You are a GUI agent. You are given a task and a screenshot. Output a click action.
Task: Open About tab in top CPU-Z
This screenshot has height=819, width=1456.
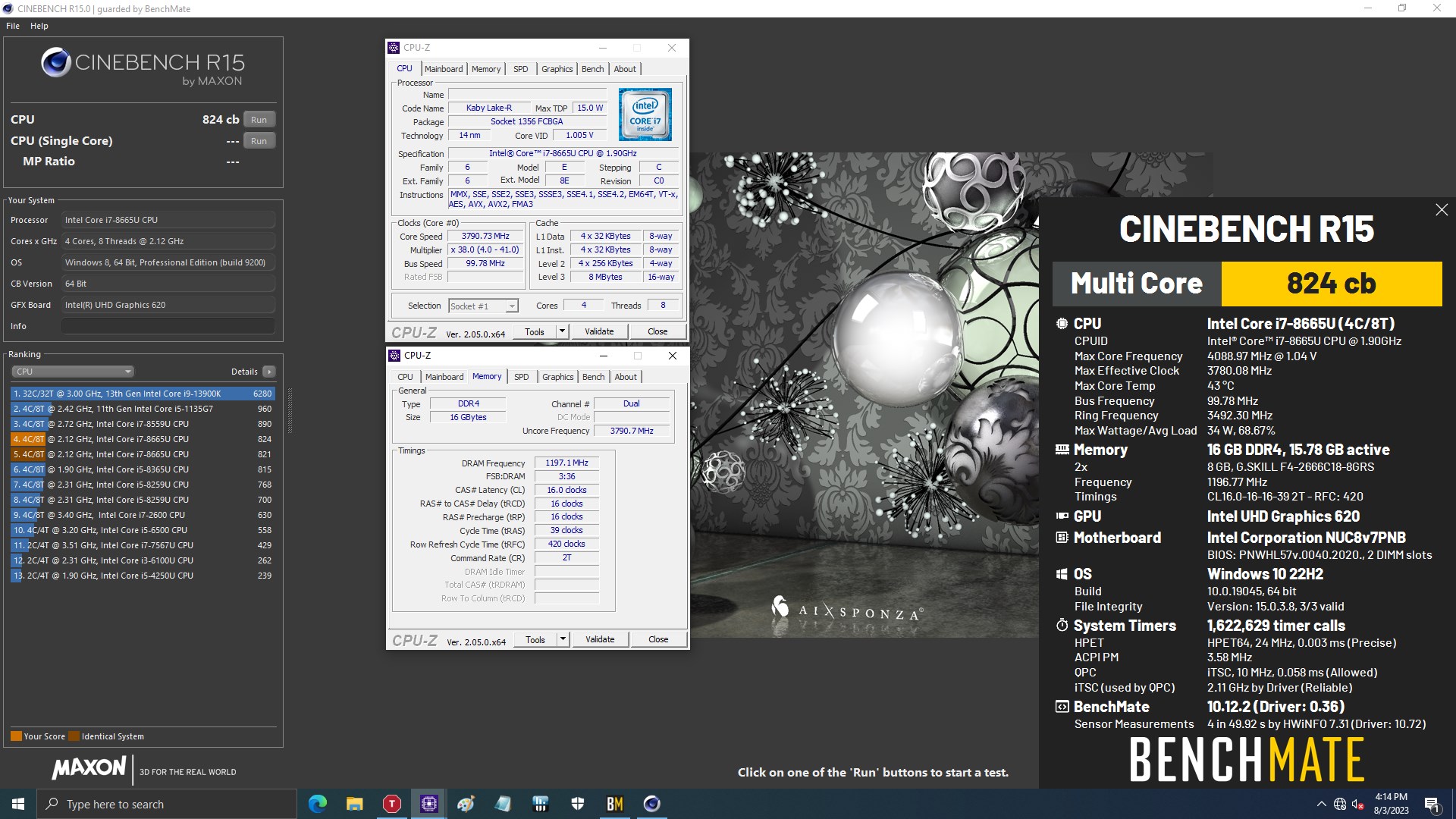point(625,69)
